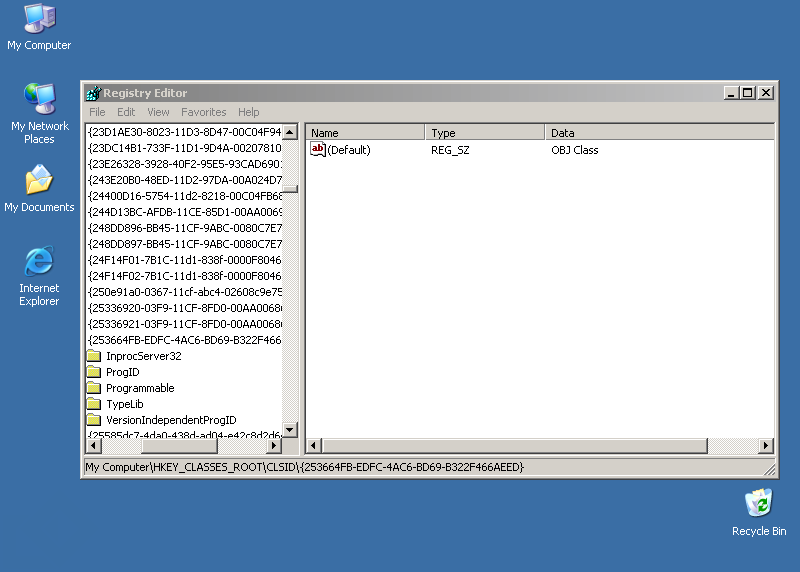
Task: Open the Edit menu
Action: pos(126,112)
